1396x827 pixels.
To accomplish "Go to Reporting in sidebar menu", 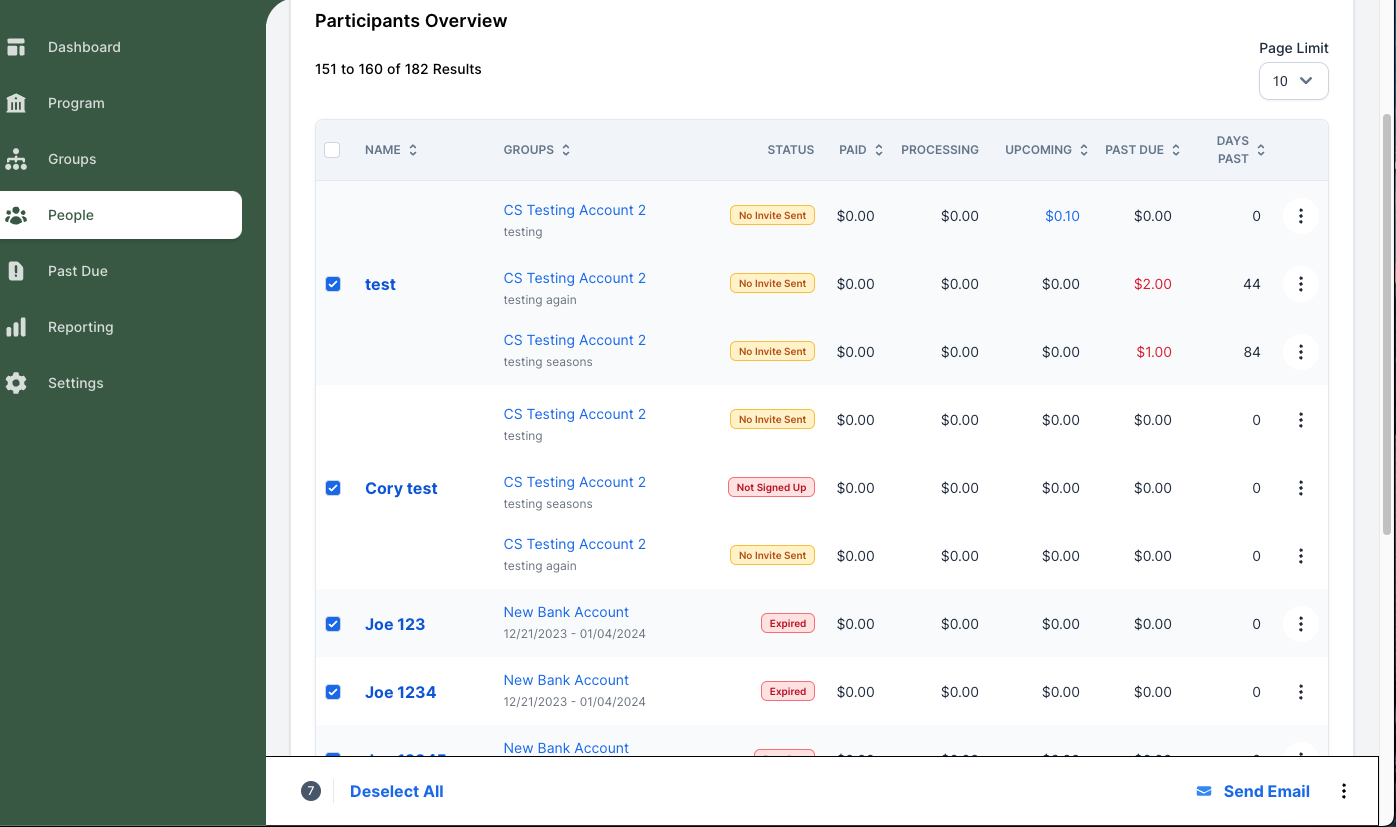I will (81, 327).
